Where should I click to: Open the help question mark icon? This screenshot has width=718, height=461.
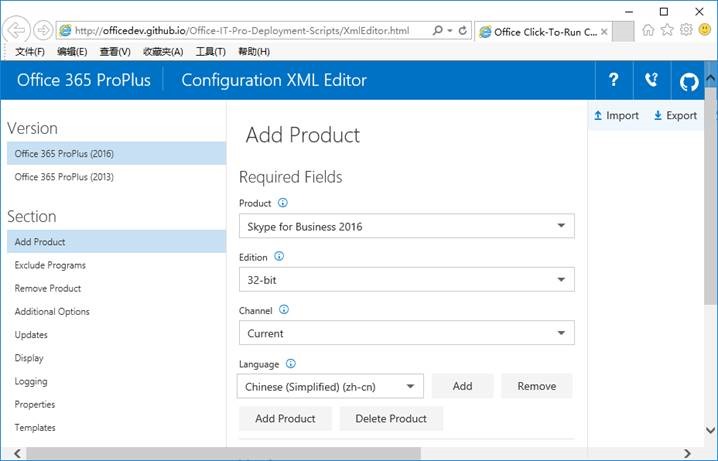click(614, 80)
